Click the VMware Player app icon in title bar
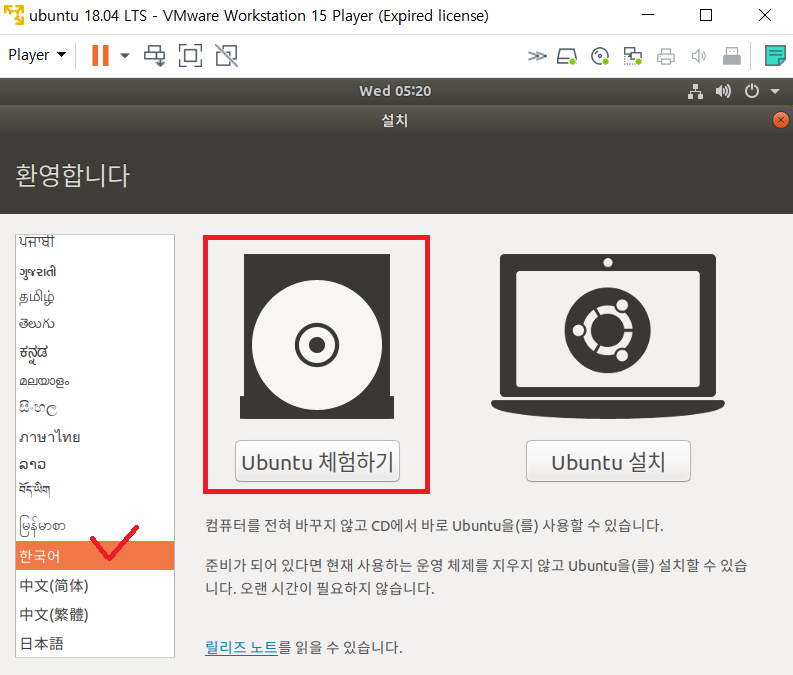This screenshot has height=675, width=793. [13, 15]
